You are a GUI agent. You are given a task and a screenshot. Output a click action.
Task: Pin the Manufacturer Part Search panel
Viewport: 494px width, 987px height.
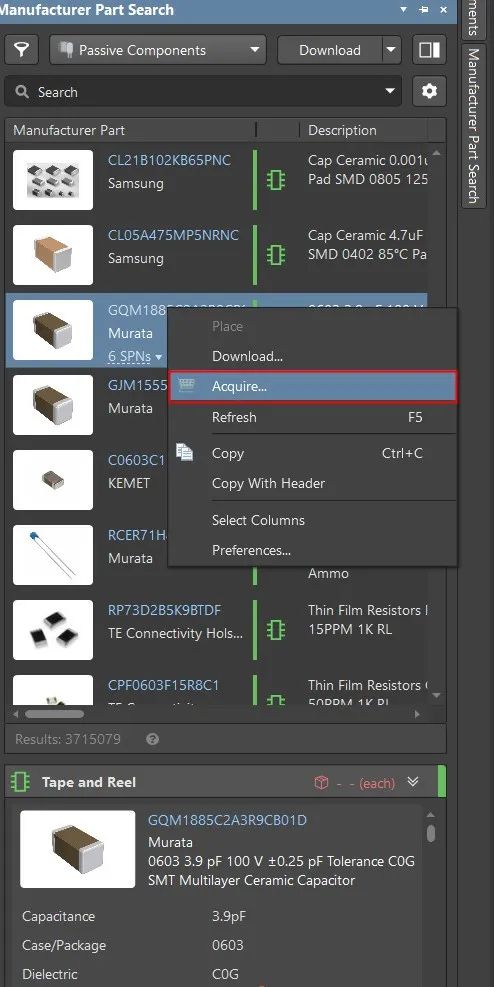click(x=424, y=9)
